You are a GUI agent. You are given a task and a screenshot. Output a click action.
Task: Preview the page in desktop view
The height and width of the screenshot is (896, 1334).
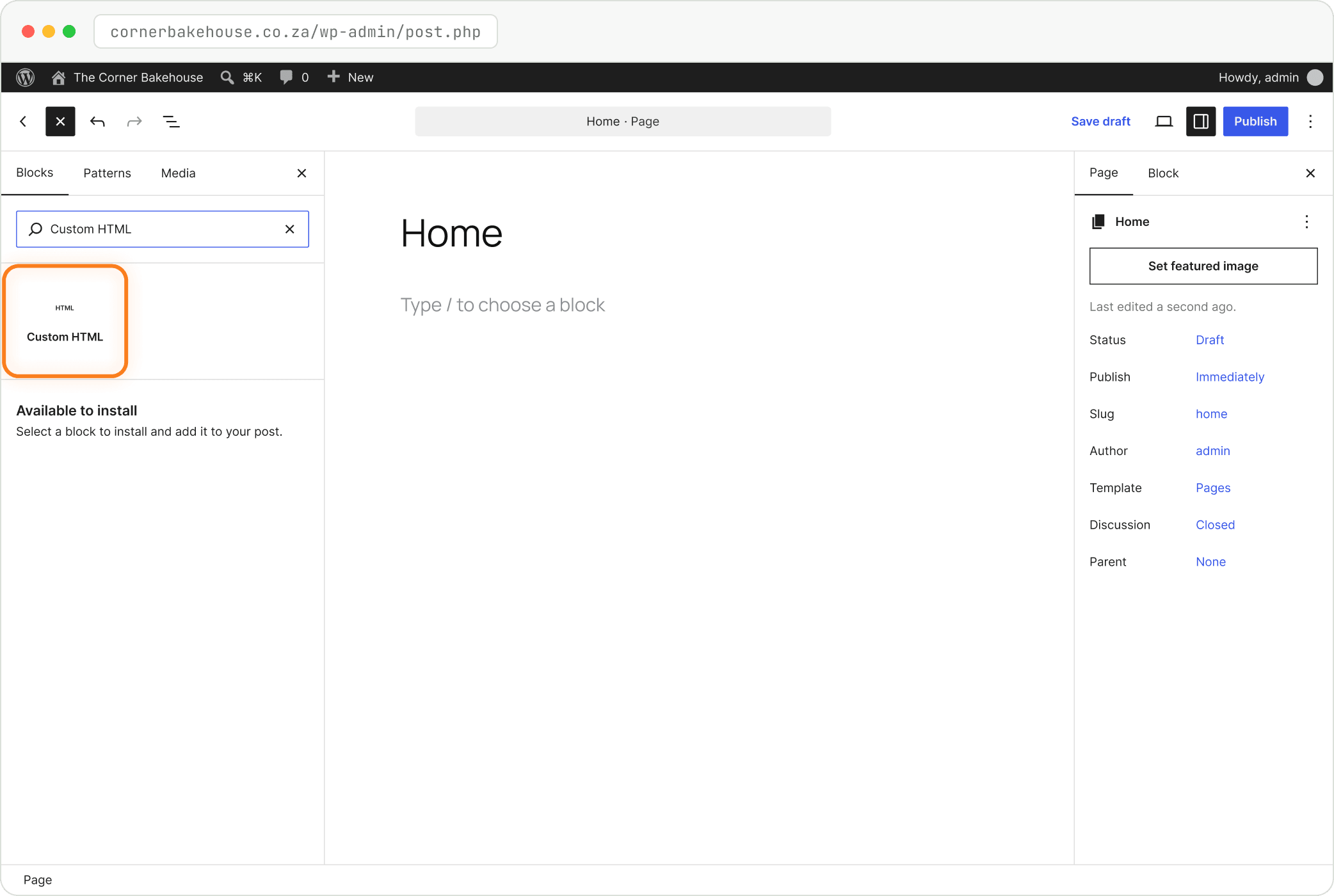coord(1164,122)
